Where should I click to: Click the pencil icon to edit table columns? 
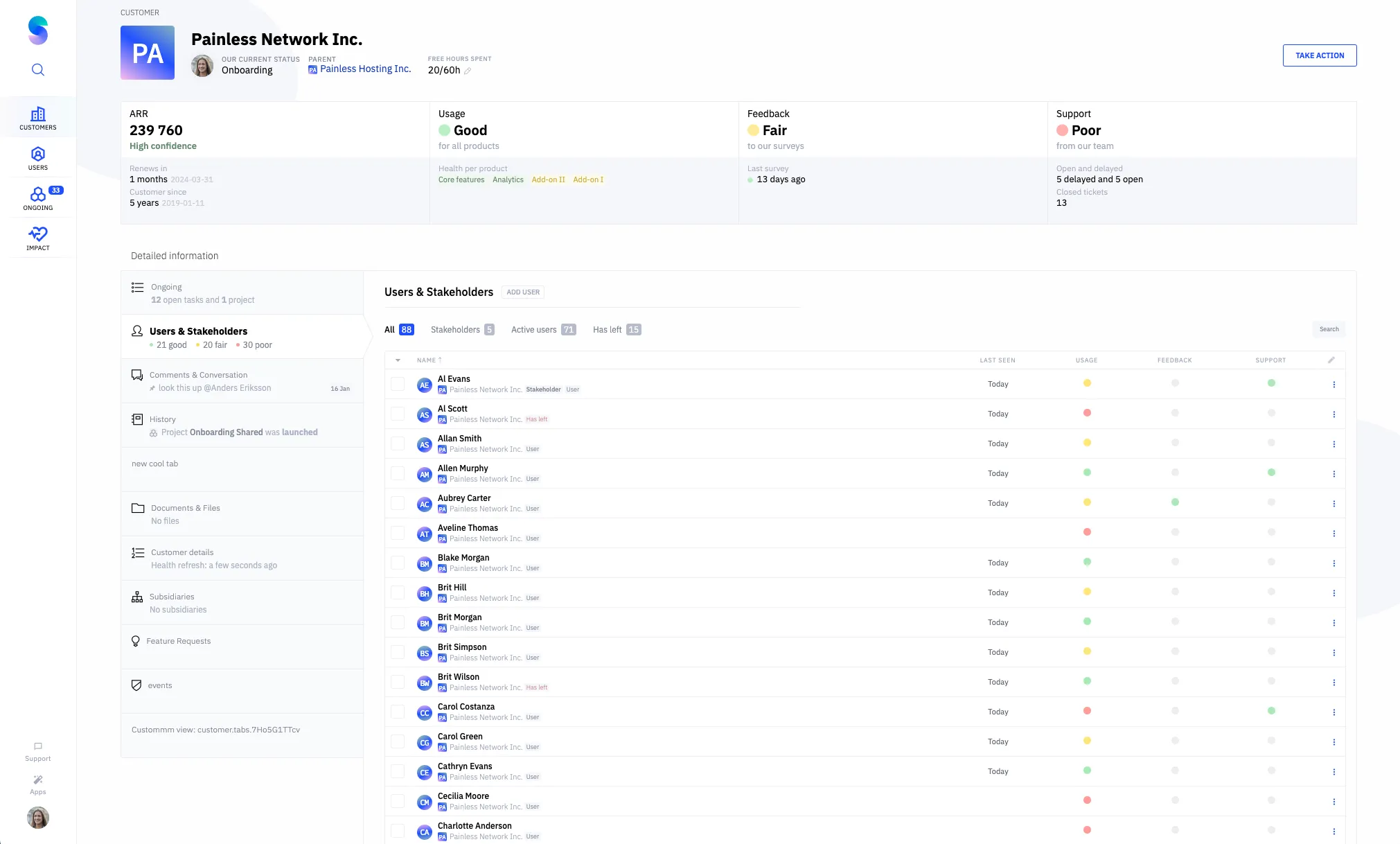click(x=1331, y=360)
